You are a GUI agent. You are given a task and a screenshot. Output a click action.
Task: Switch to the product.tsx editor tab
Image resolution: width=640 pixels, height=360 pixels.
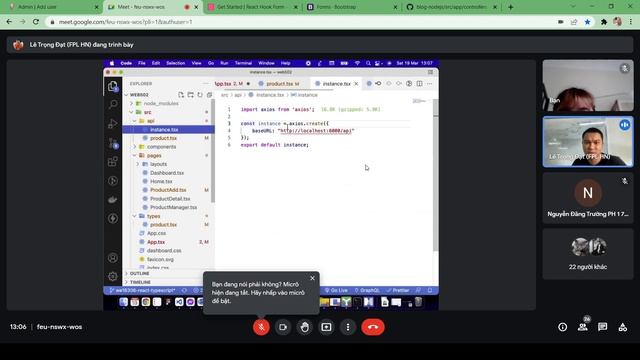282,84
